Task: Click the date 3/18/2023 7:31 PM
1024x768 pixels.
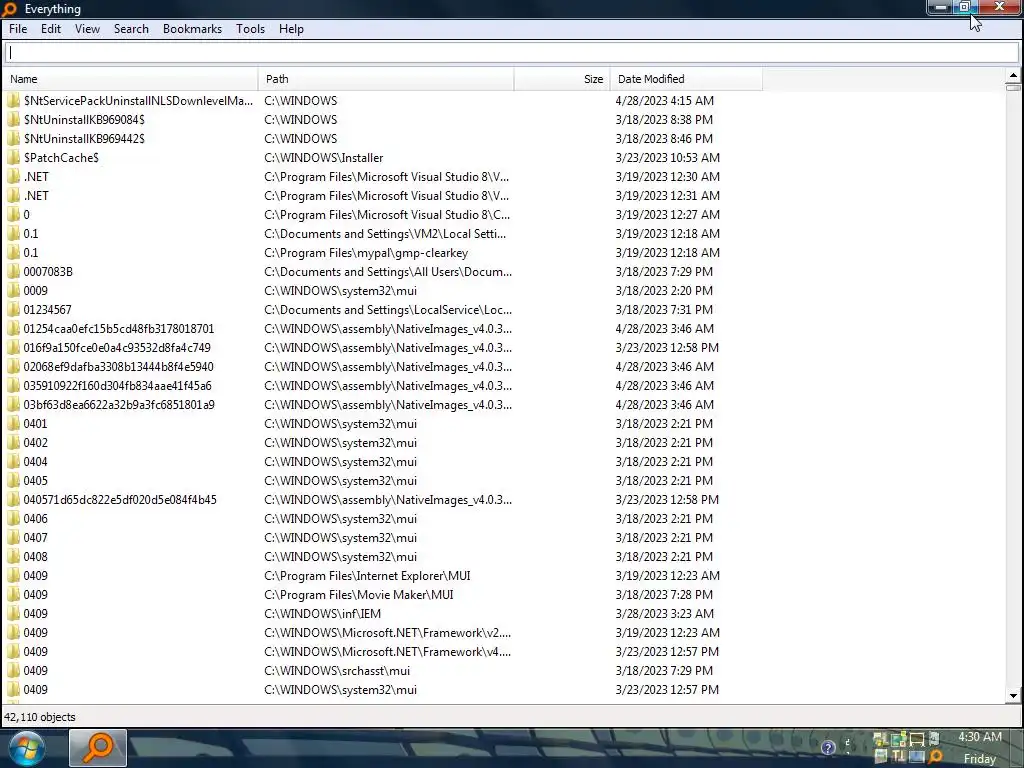Action: point(664,310)
